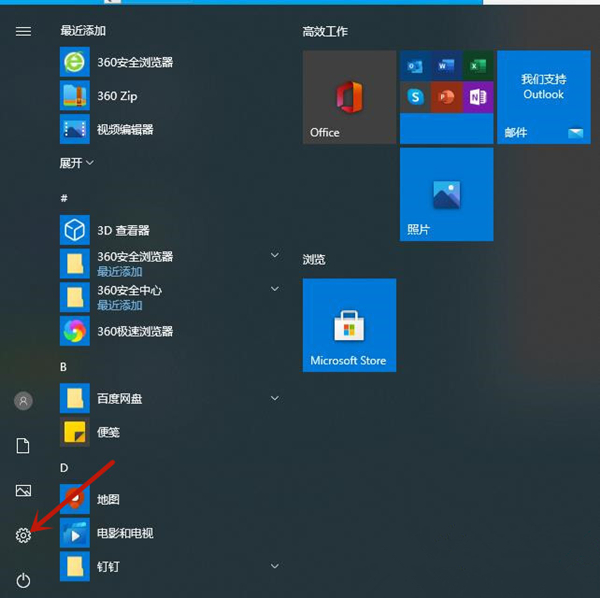Click the Power button icon
This screenshot has width=600, height=598.
click(23, 580)
